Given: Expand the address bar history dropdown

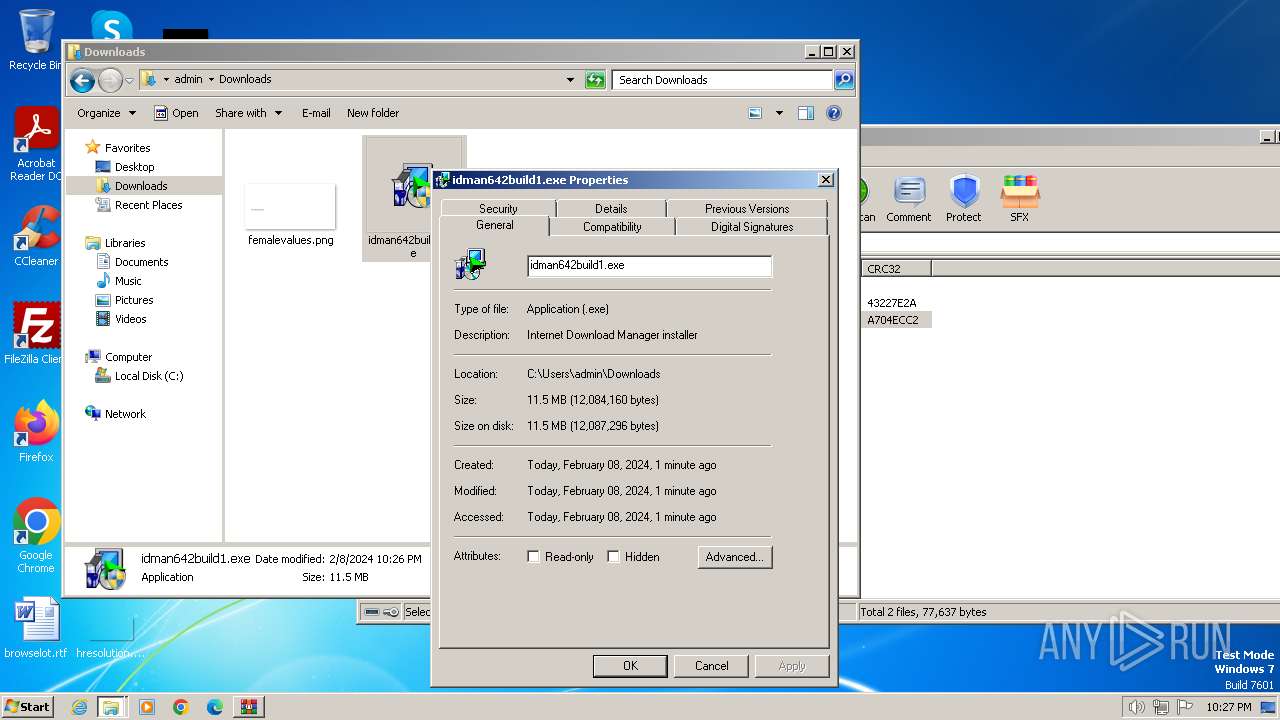Looking at the screenshot, I should [x=570, y=80].
